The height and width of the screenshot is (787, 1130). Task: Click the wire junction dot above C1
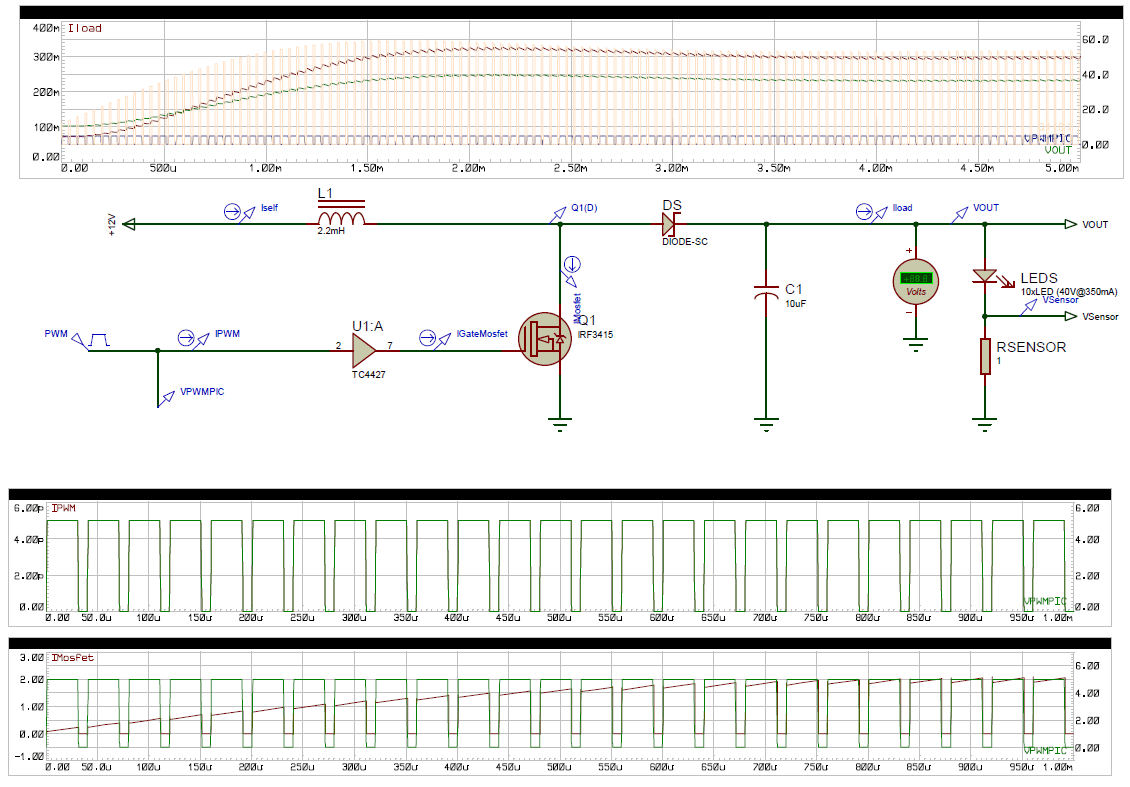point(766,224)
